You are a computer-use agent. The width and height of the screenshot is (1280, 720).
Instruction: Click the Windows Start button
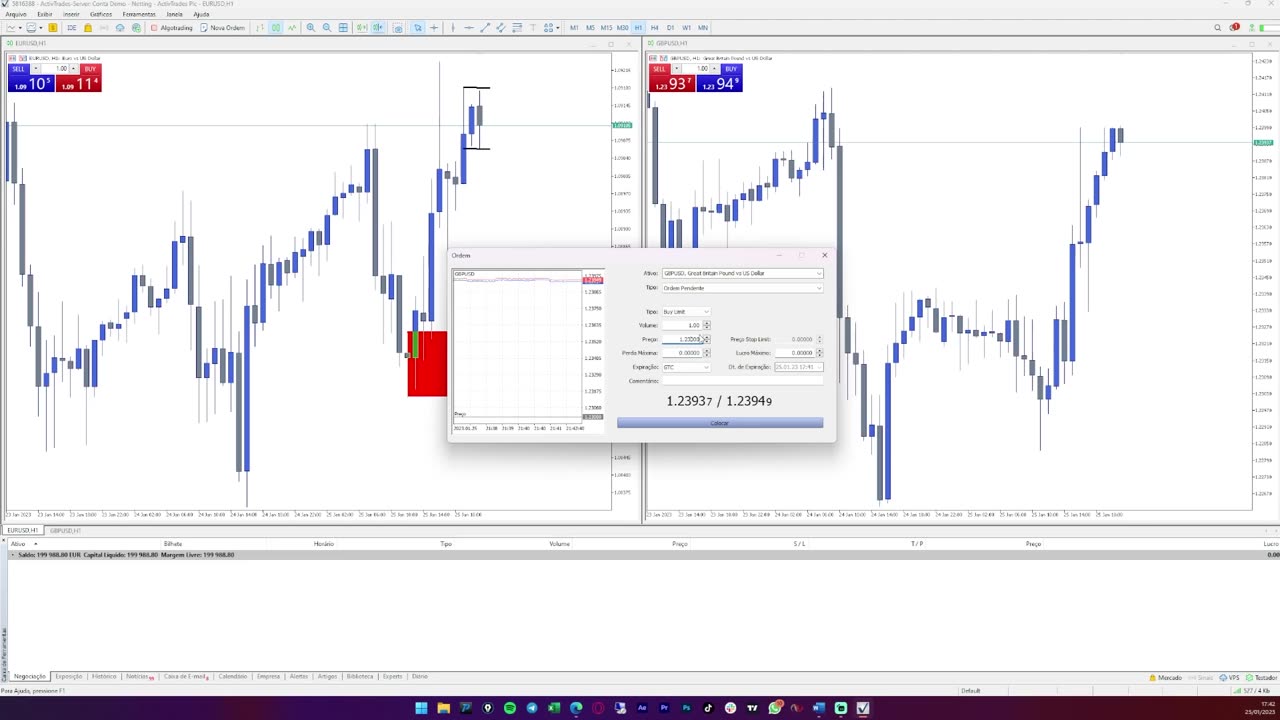(x=421, y=708)
